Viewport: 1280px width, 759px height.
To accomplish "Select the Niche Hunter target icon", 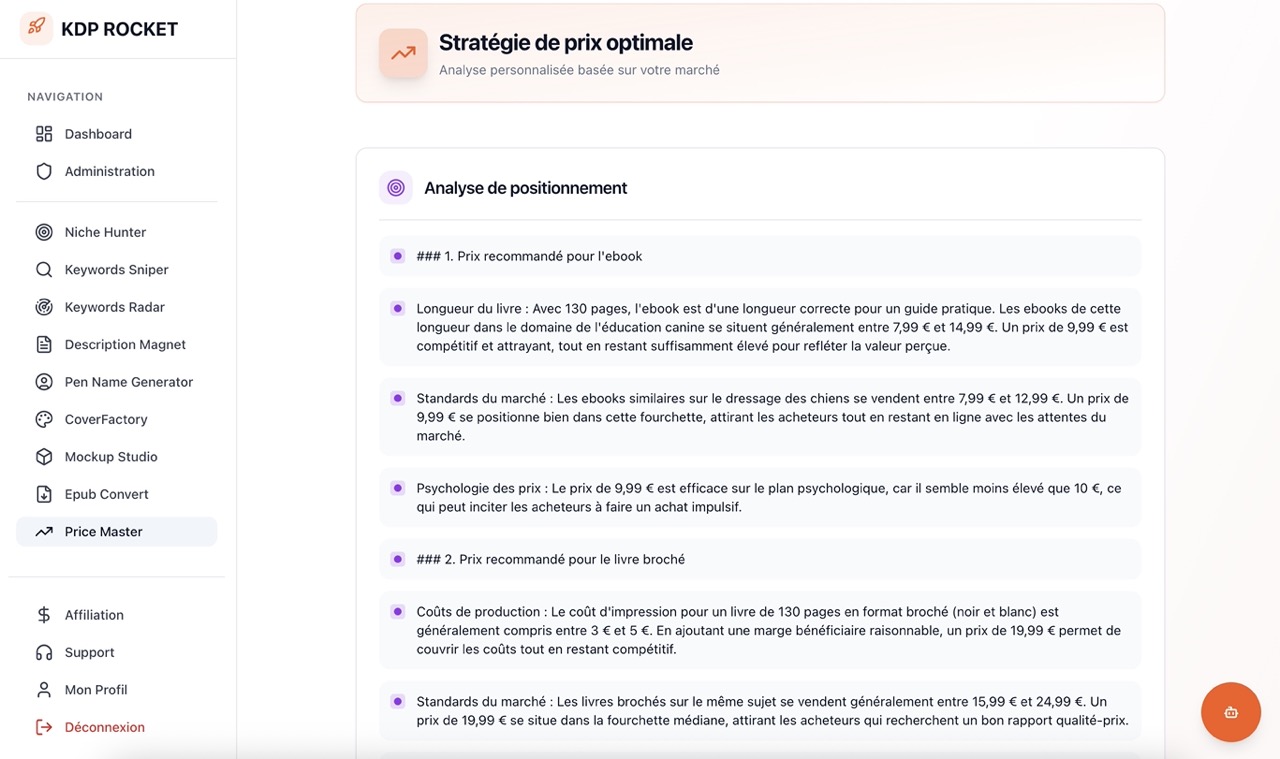I will click(x=44, y=232).
